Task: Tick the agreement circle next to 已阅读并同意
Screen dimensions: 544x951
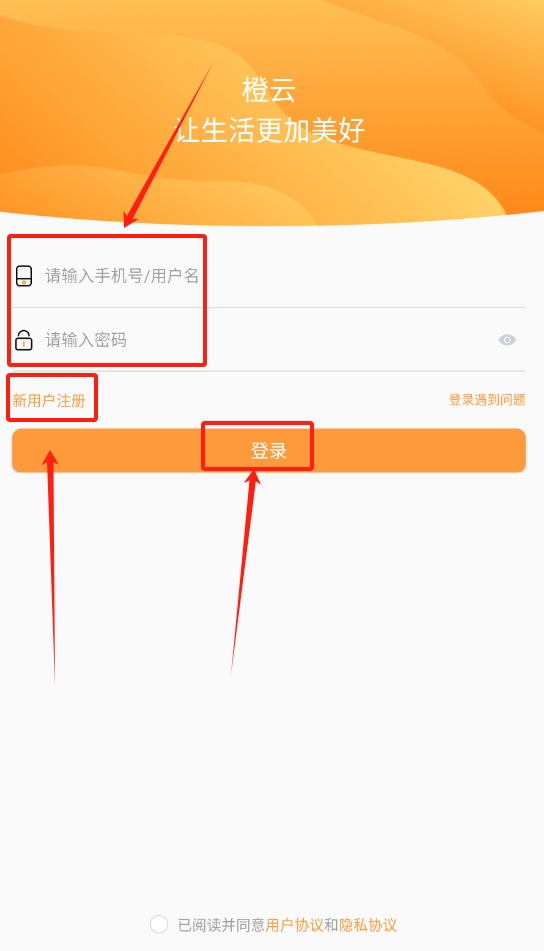Action: pos(159,924)
